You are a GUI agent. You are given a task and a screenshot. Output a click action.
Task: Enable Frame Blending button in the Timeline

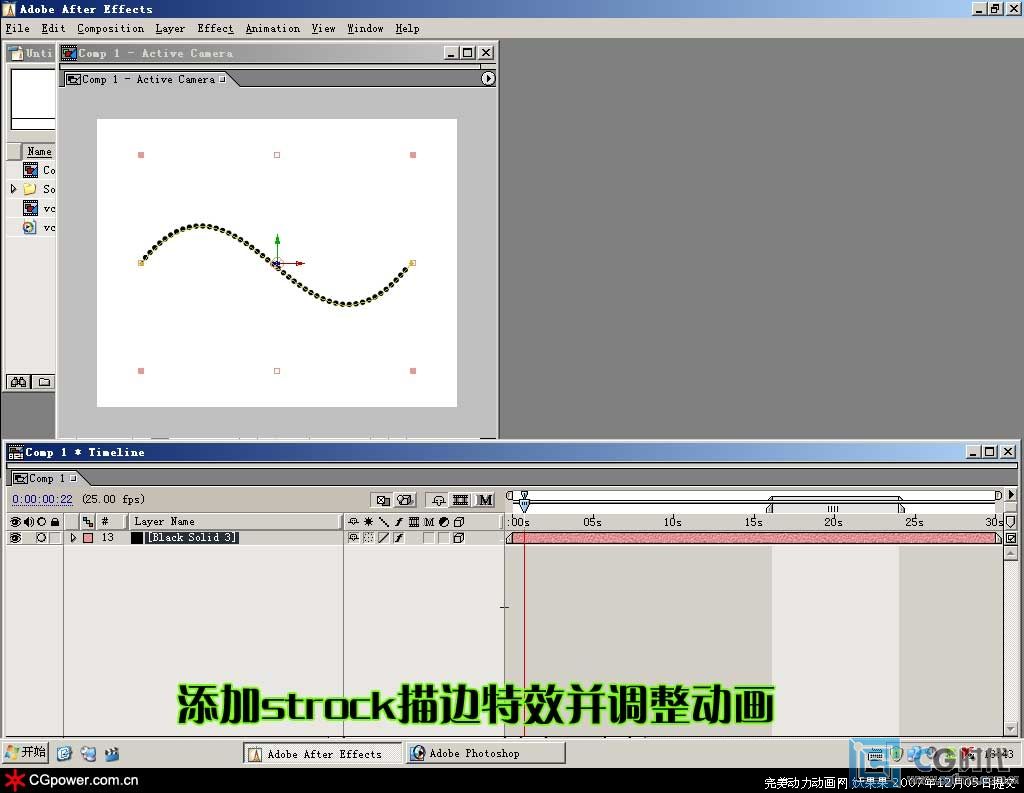pos(461,500)
